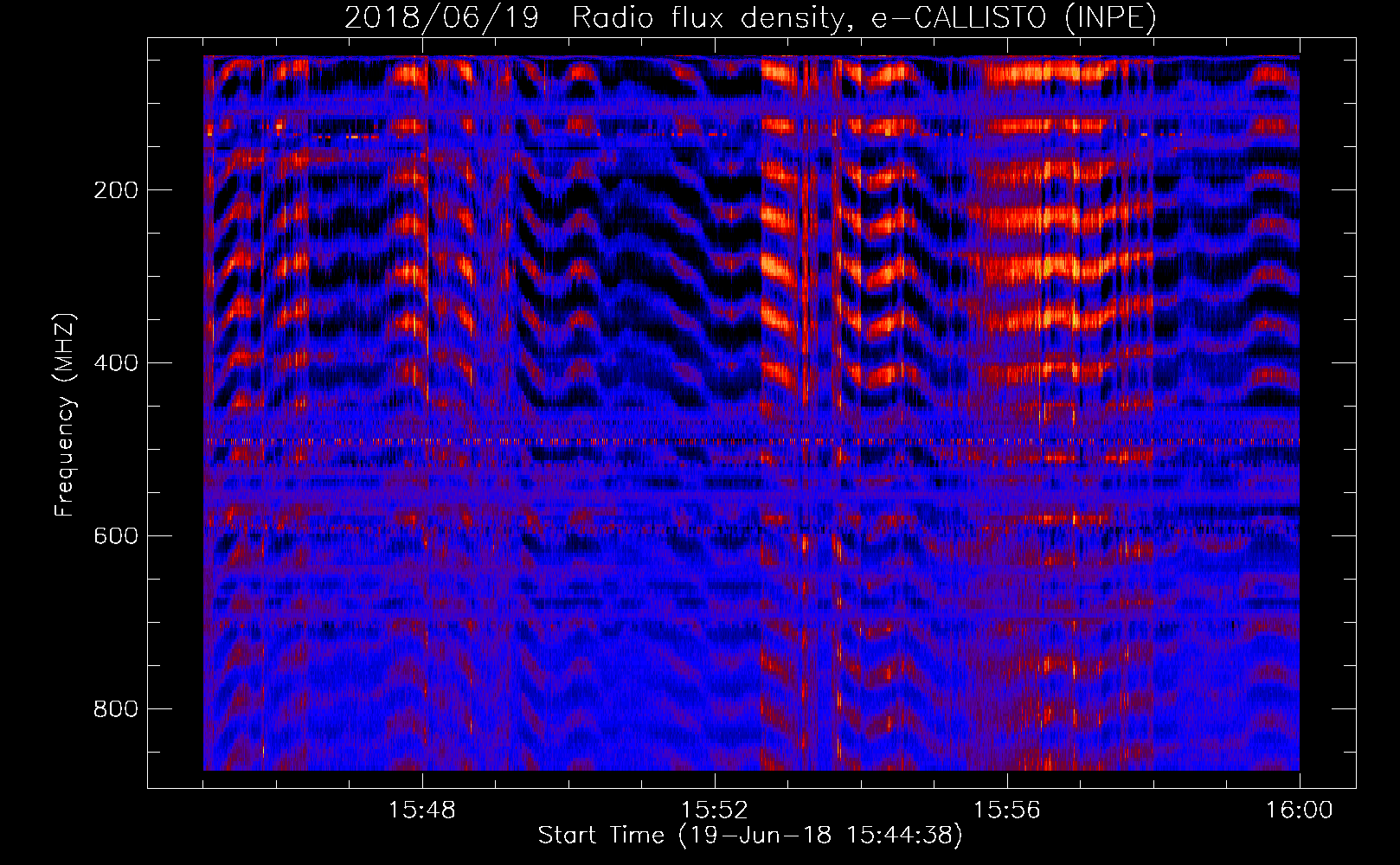
Task: Click the 15:52 time tick label
Action: (x=715, y=811)
